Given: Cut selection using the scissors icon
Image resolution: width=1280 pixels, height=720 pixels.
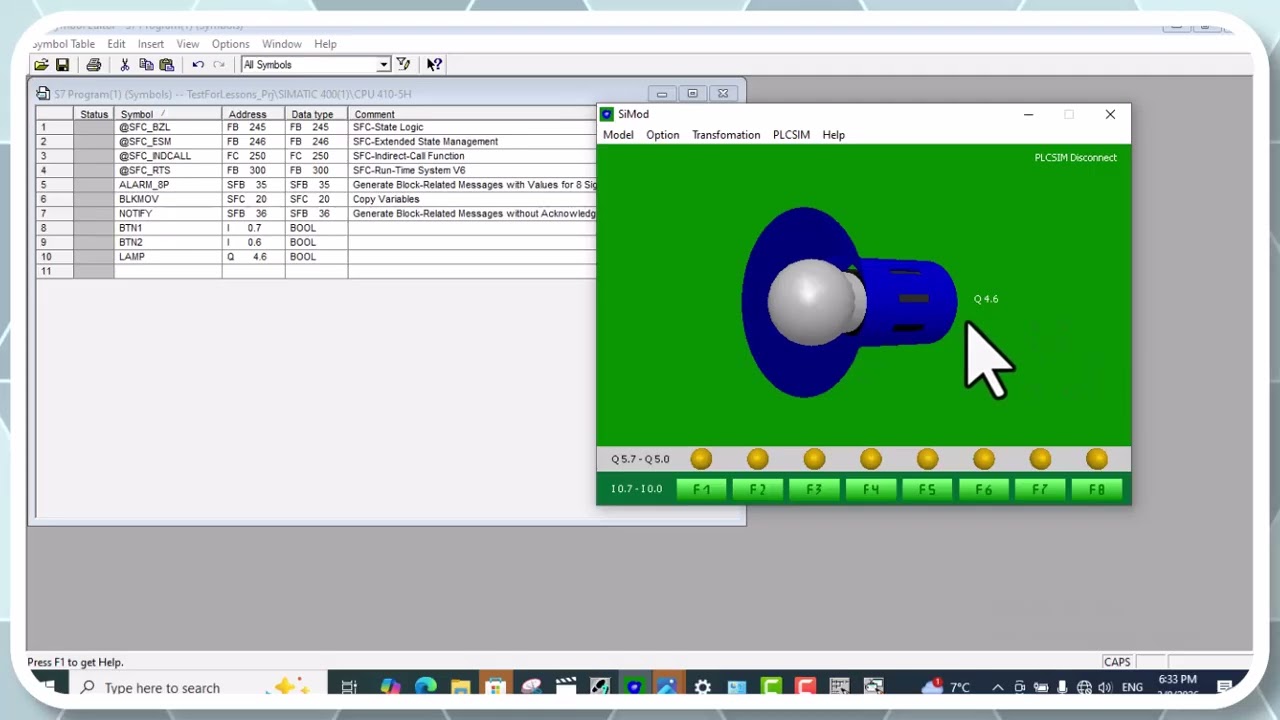Looking at the screenshot, I should tap(124, 65).
